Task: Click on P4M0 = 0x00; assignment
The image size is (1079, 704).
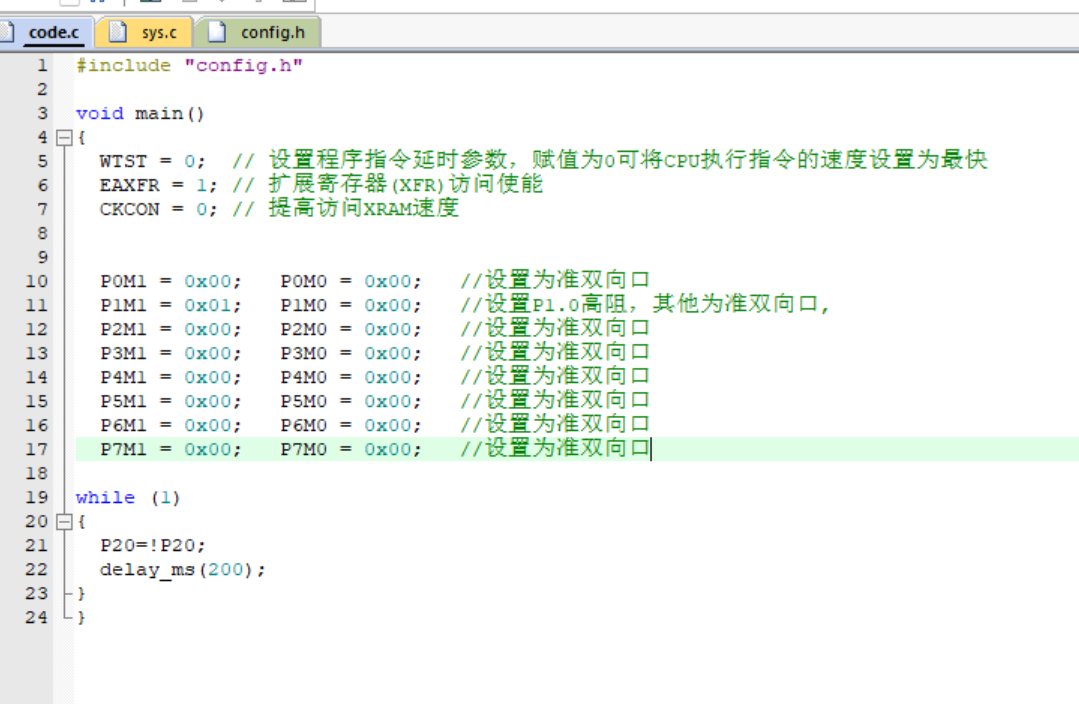Action: (x=351, y=378)
